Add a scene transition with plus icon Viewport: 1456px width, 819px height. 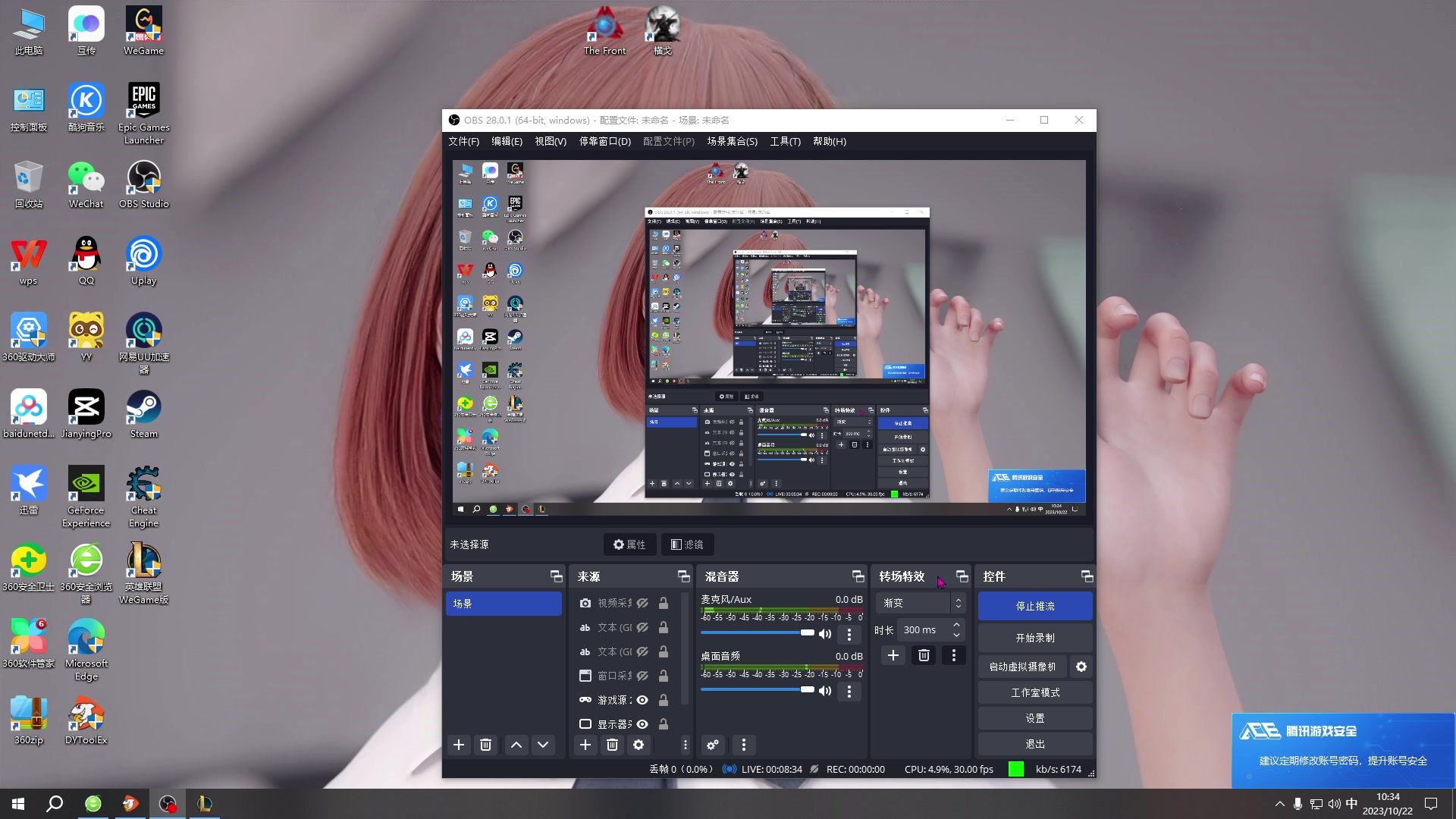[x=893, y=655]
